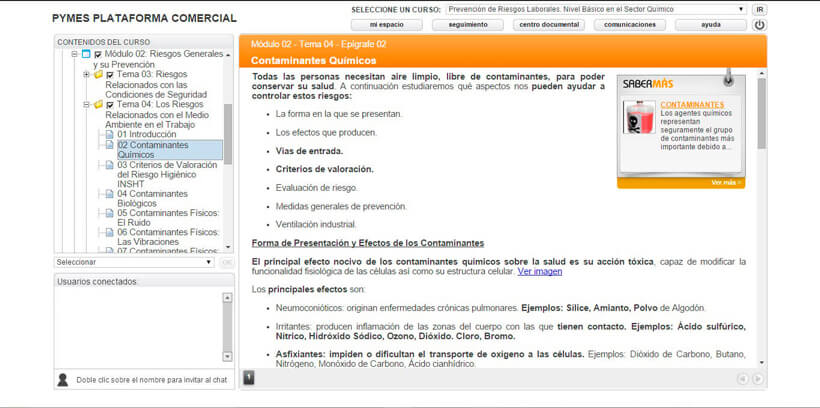The image size is (820, 408).
Task: Open the Seleccionar dropdown below course contents
Action: click(134, 262)
